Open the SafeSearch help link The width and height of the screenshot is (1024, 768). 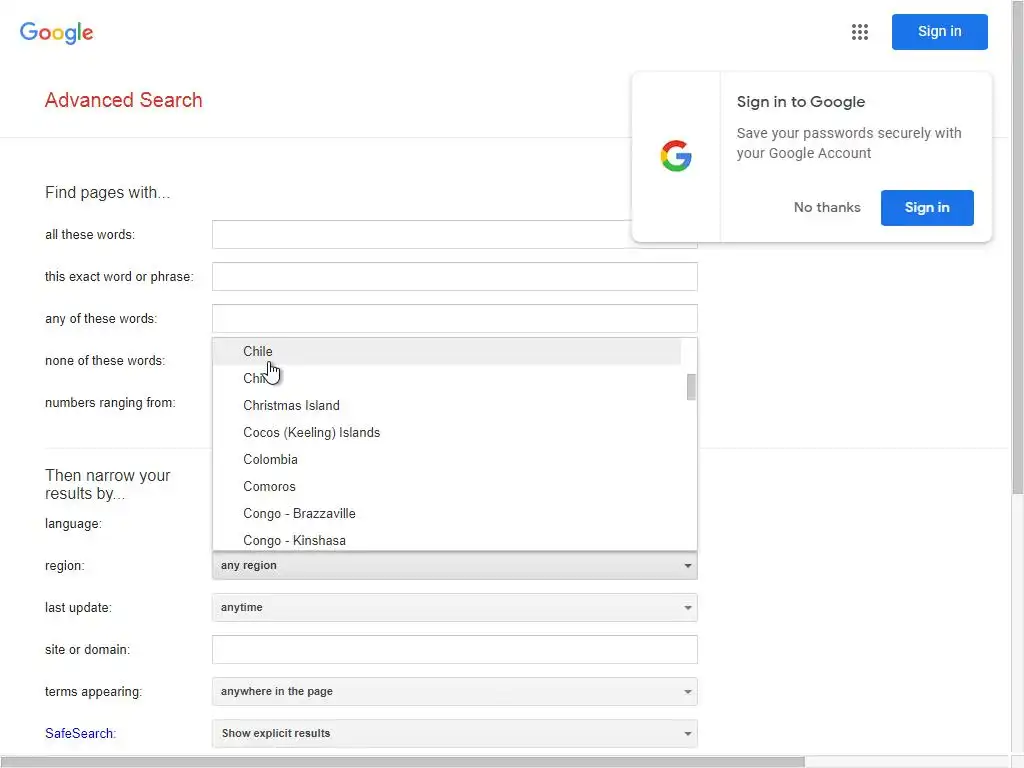80,734
